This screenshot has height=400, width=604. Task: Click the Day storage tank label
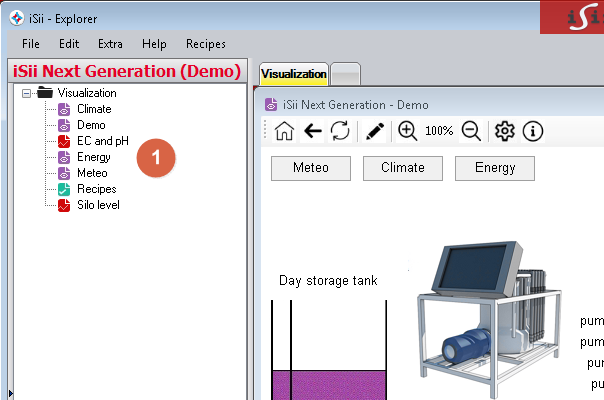tap(328, 281)
